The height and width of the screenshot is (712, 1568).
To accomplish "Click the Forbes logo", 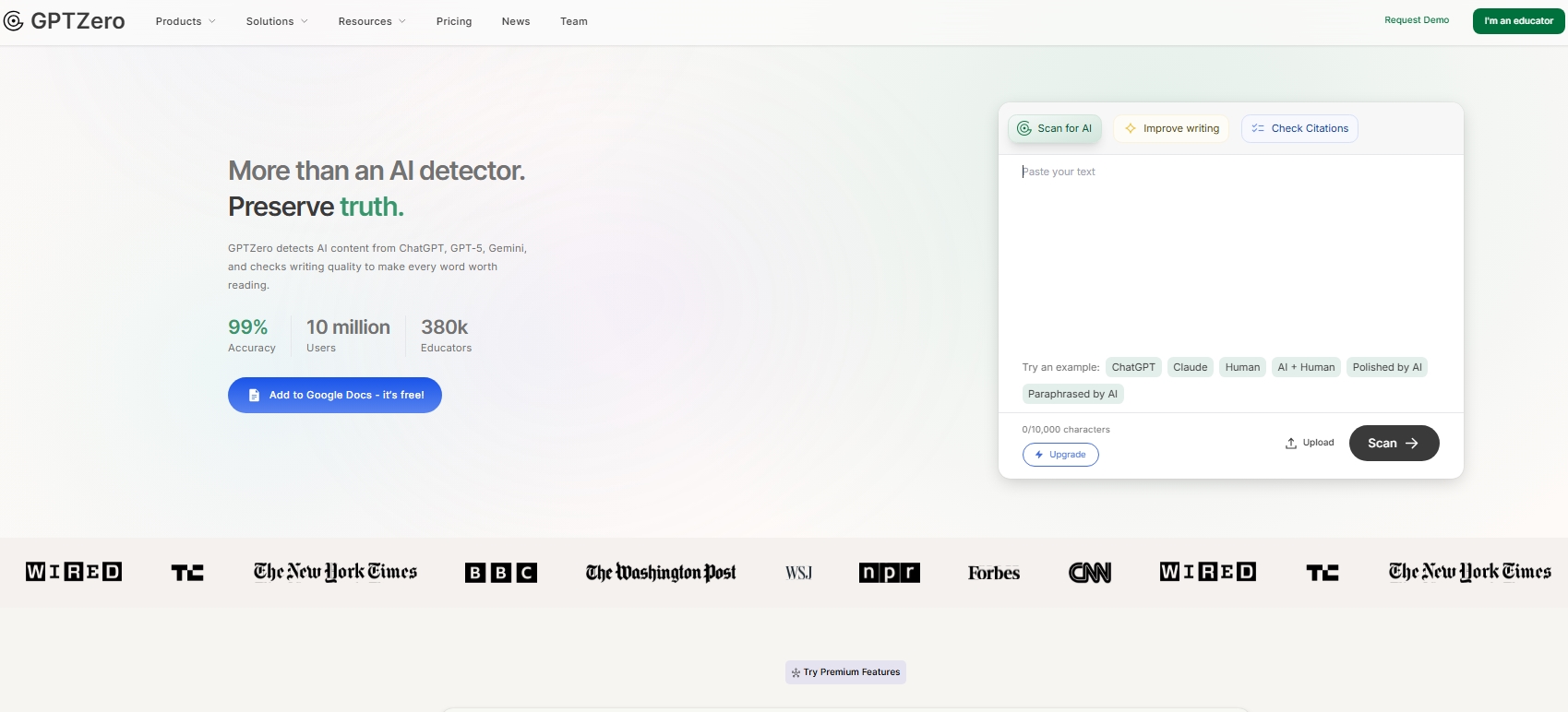I will pyautogui.click(x=994, y=573).
